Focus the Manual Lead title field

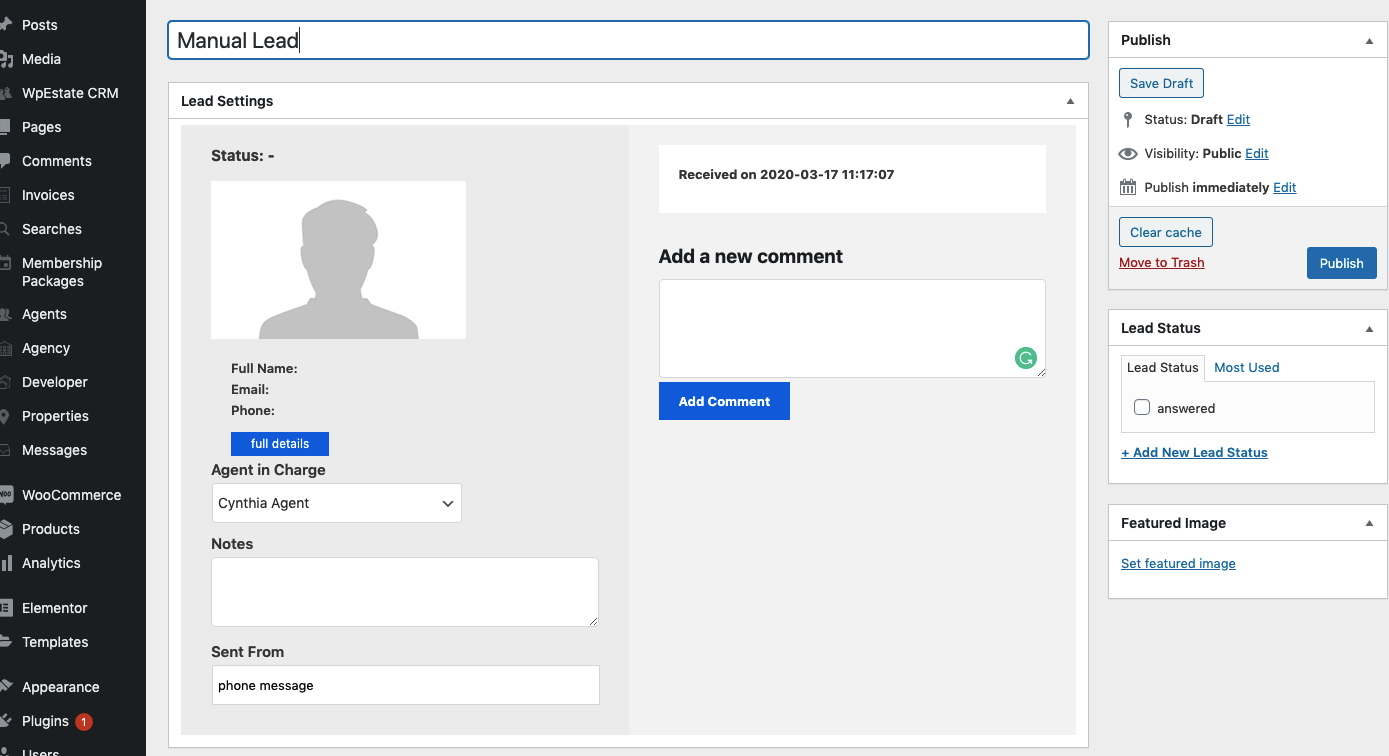click(x=628, y=40)
